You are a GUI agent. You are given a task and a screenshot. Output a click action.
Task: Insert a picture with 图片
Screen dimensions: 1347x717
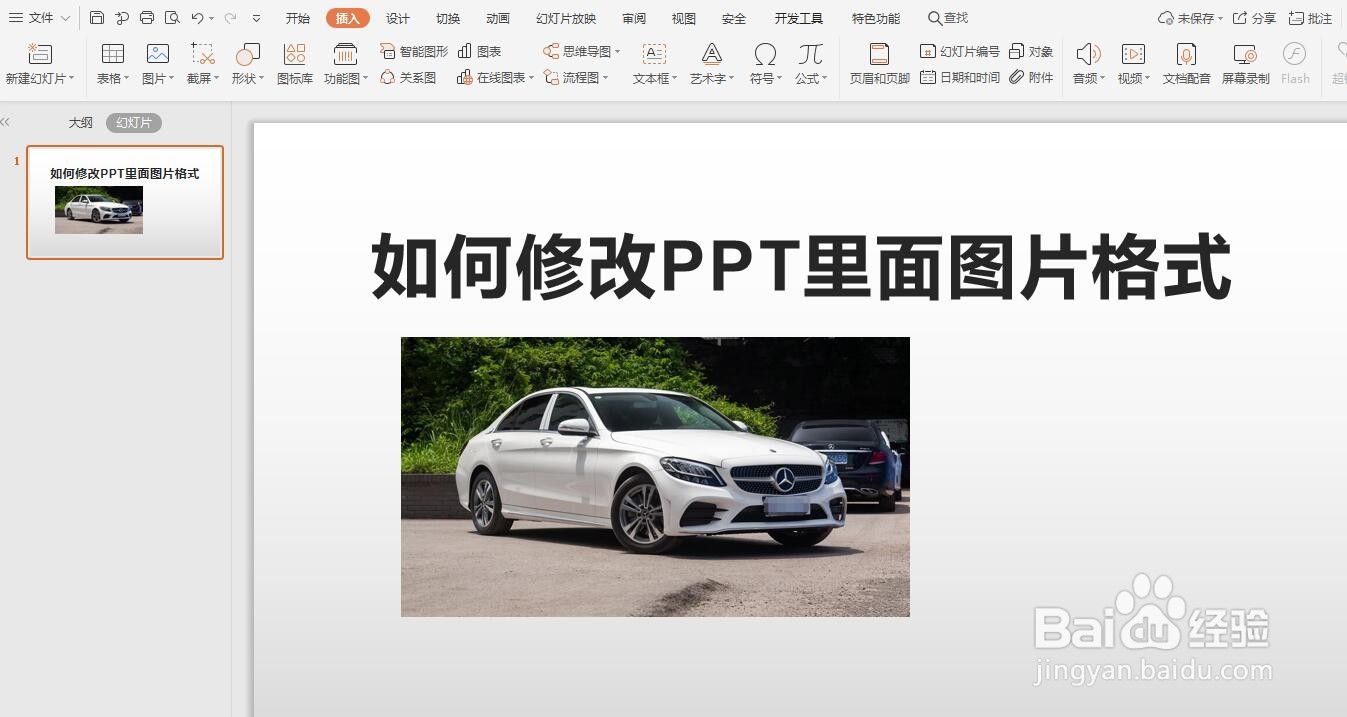(158, 64)
